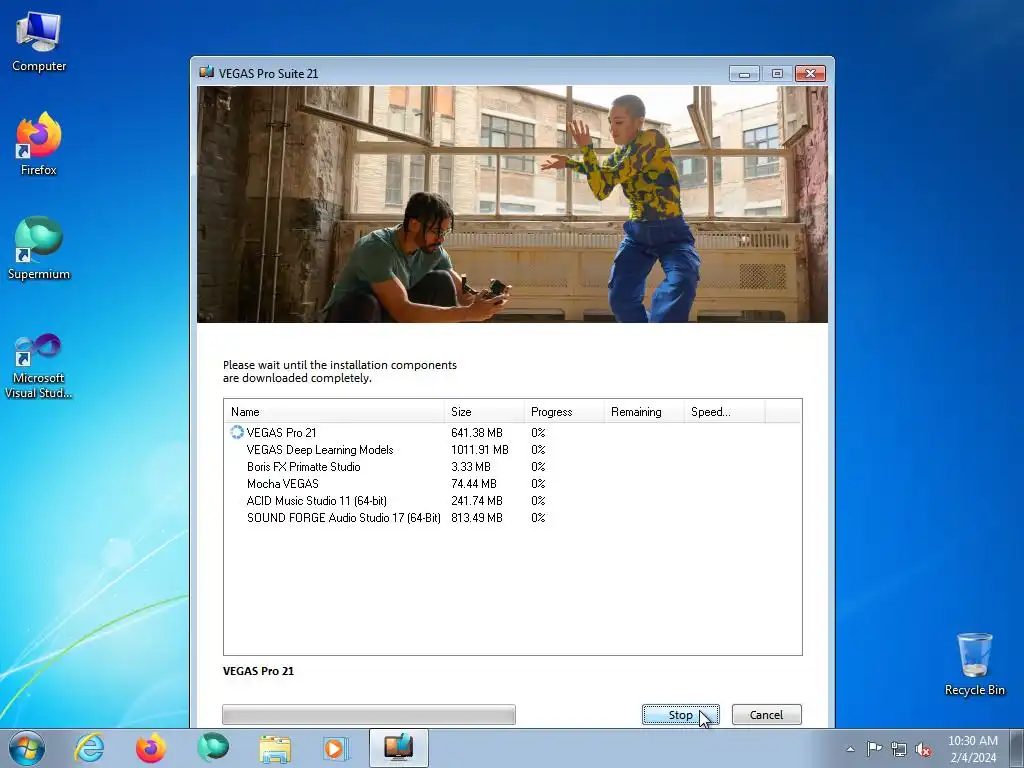Click the download progress bar

tap(368, 714)
